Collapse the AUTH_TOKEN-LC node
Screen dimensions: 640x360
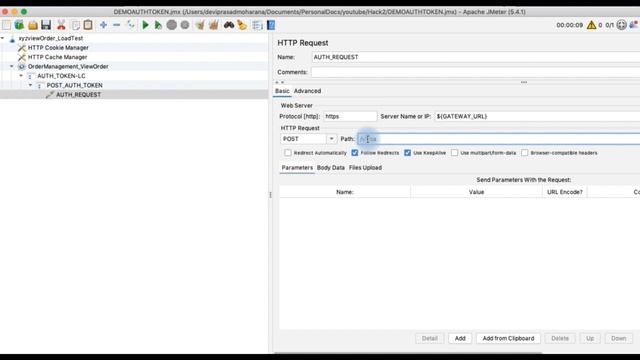pyautogui.click(x=21, y=76)
